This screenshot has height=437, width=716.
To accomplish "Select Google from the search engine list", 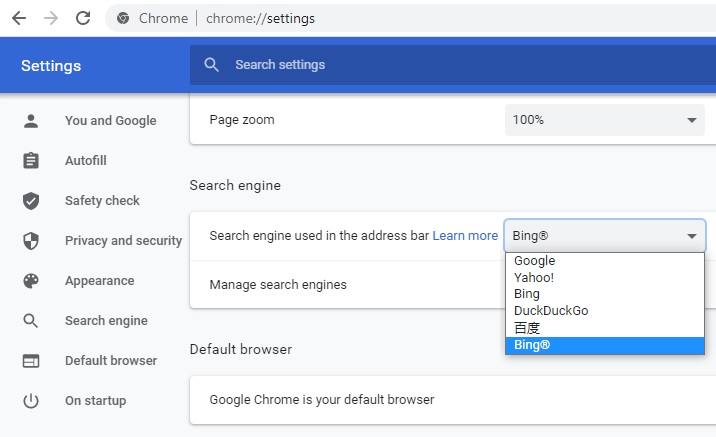I will 535,261.
